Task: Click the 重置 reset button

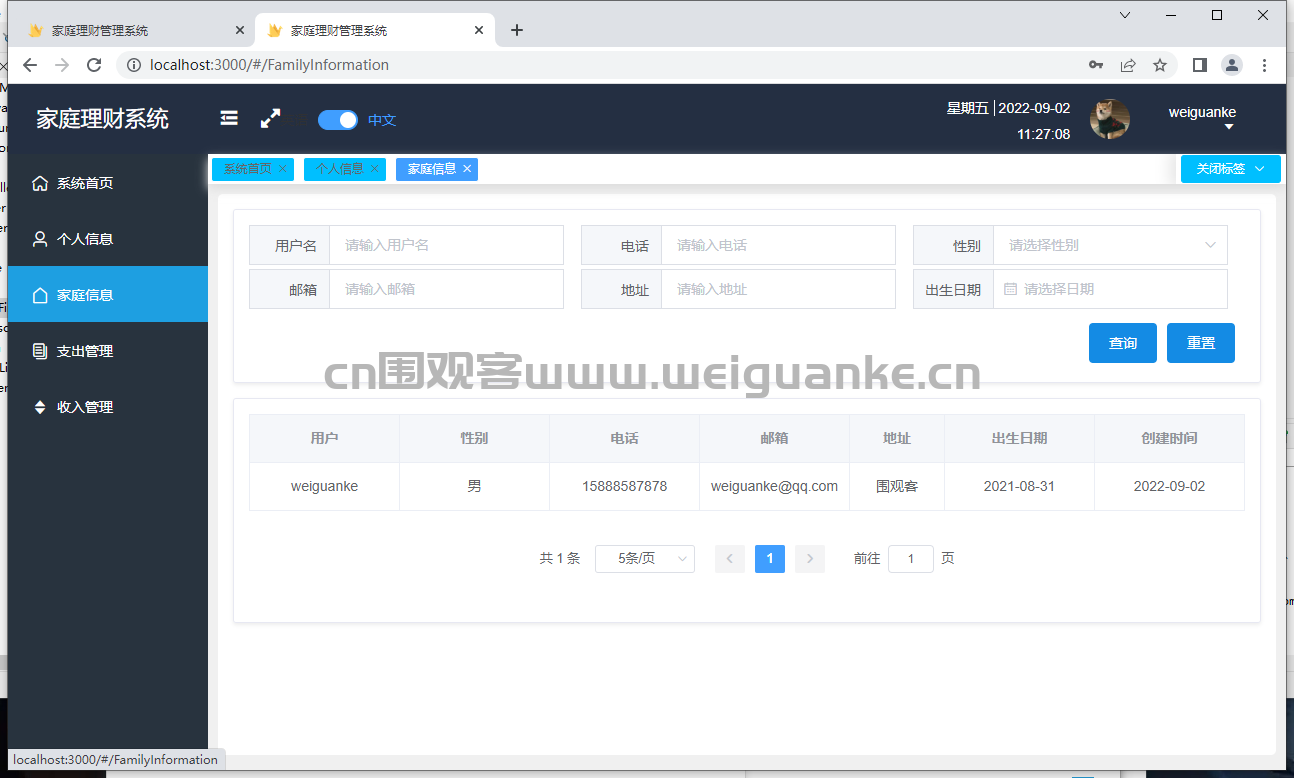Action: 1201,343
